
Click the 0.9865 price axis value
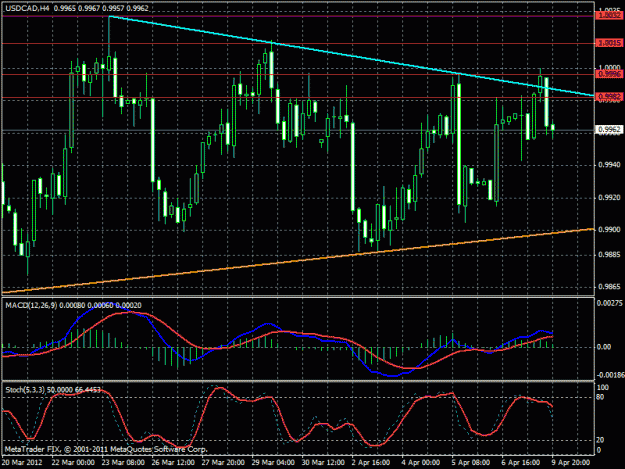pos(609,287)
